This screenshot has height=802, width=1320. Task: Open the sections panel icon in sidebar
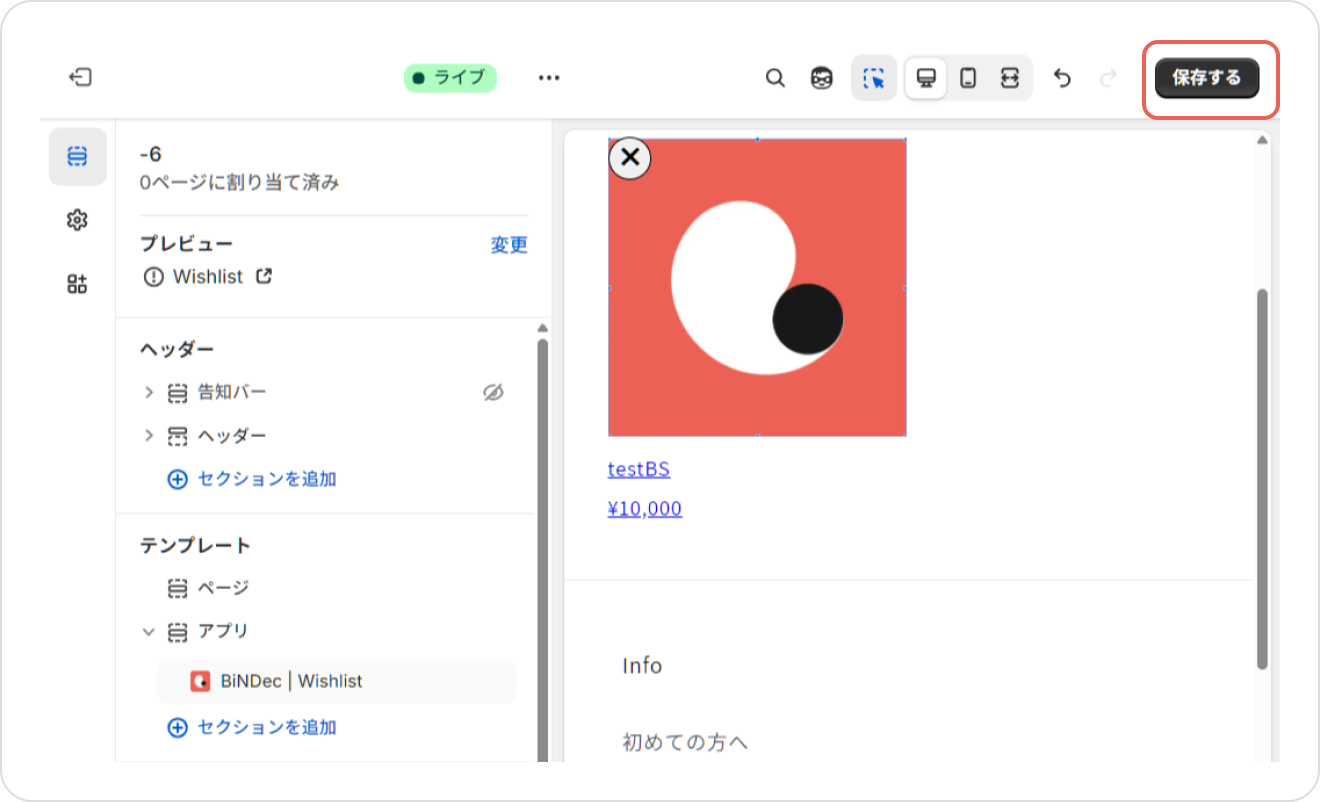[78, 156]
